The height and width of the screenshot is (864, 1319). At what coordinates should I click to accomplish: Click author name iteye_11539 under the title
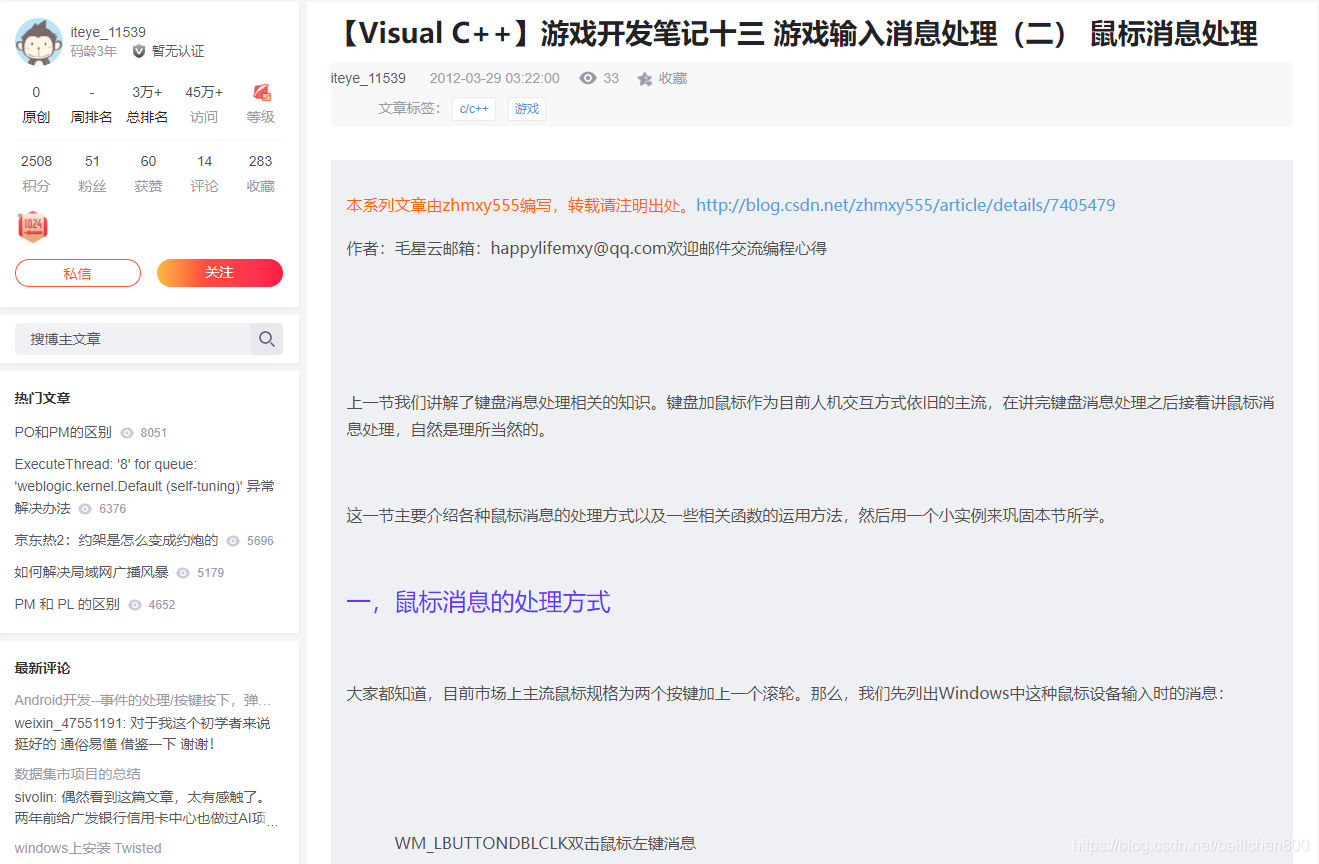point(368,78)
